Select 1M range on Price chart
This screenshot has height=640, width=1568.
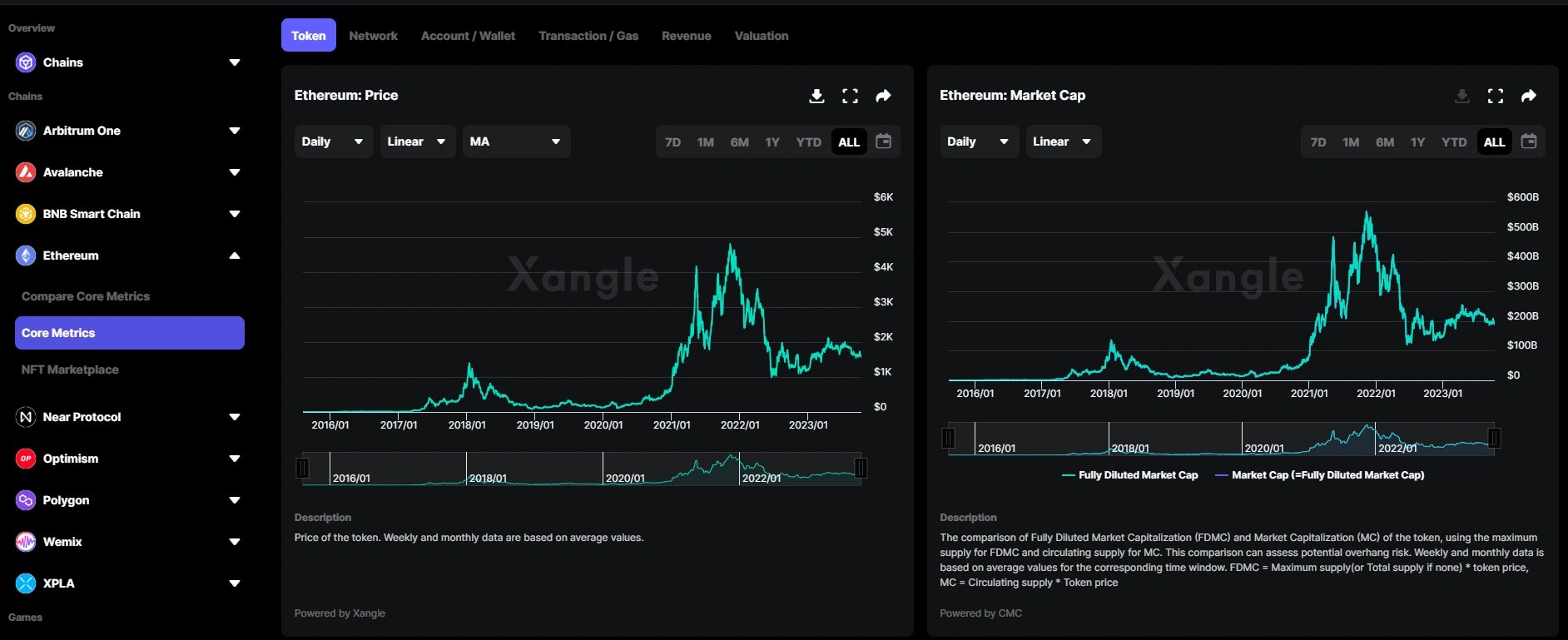(x=706, y=142)
